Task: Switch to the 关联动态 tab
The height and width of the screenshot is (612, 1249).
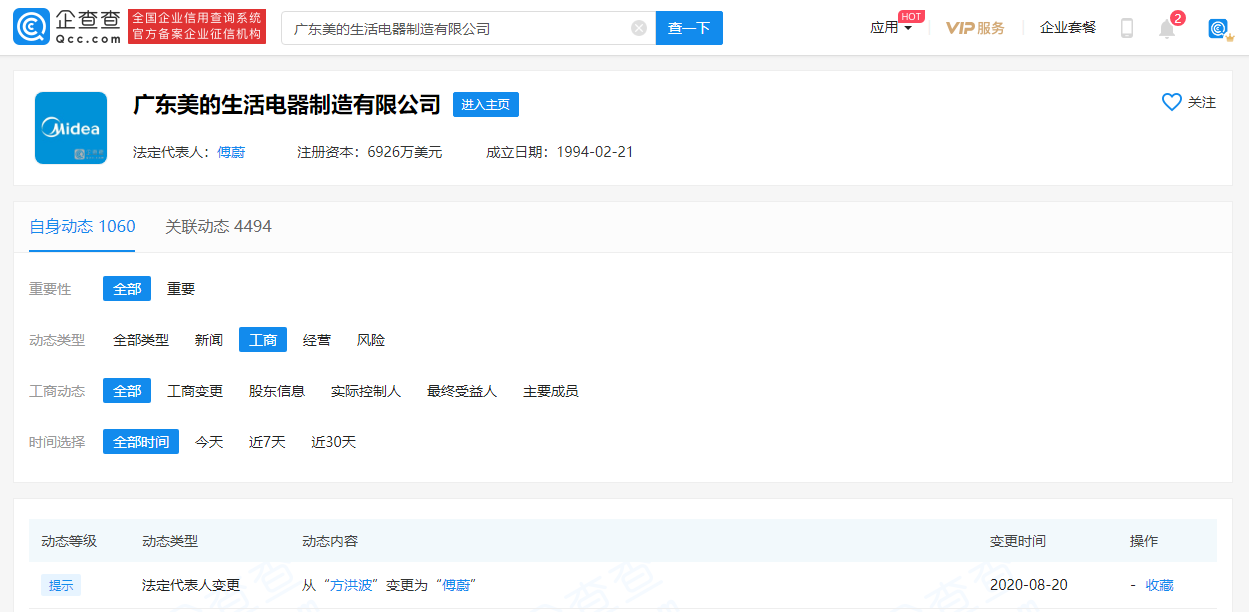Action: (x=218, y=226)
